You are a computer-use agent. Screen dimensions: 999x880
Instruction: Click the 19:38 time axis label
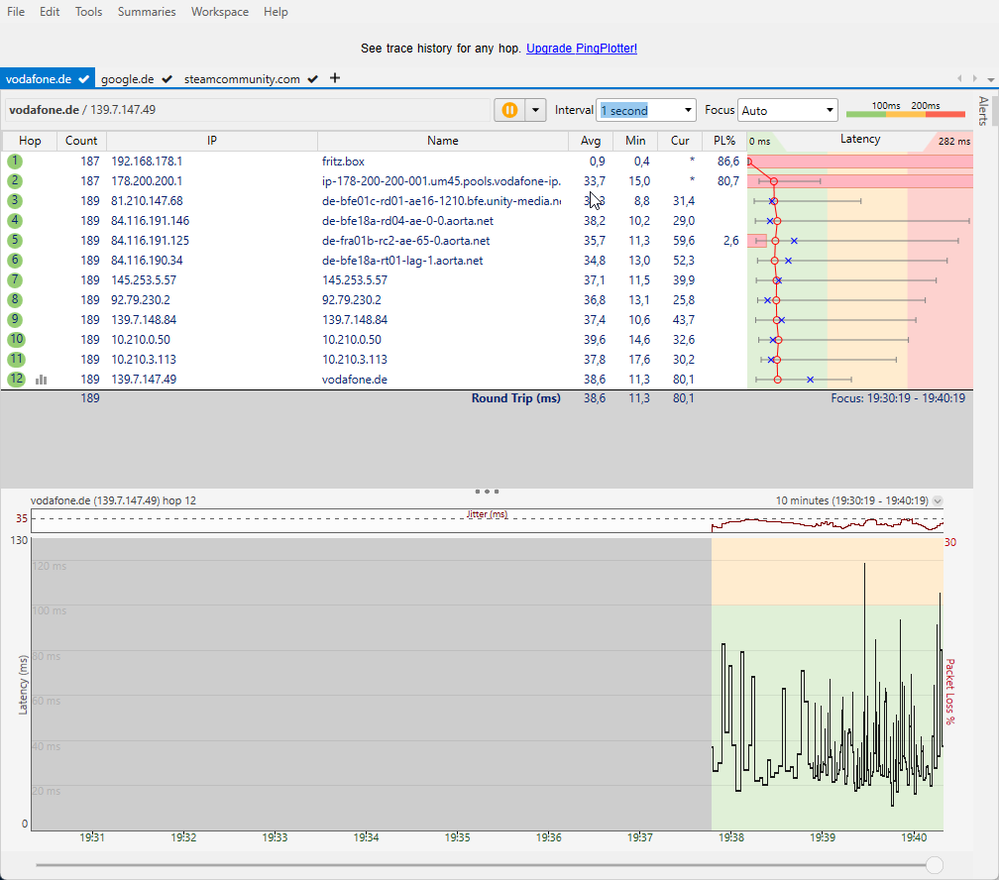click(x=731, y=837)
